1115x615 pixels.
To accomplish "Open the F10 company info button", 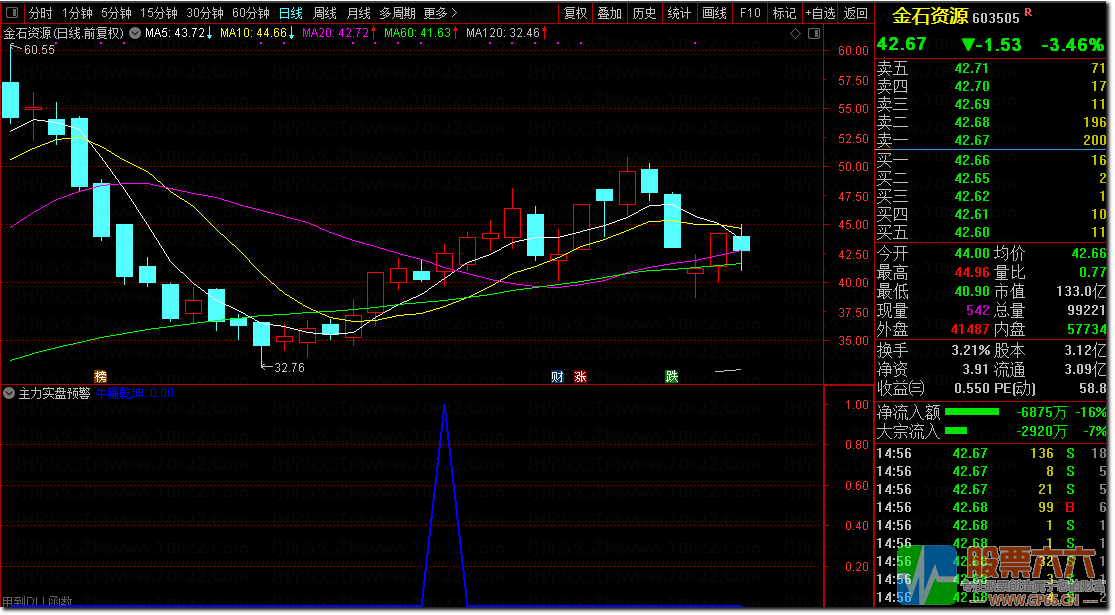I will point(749,13).
